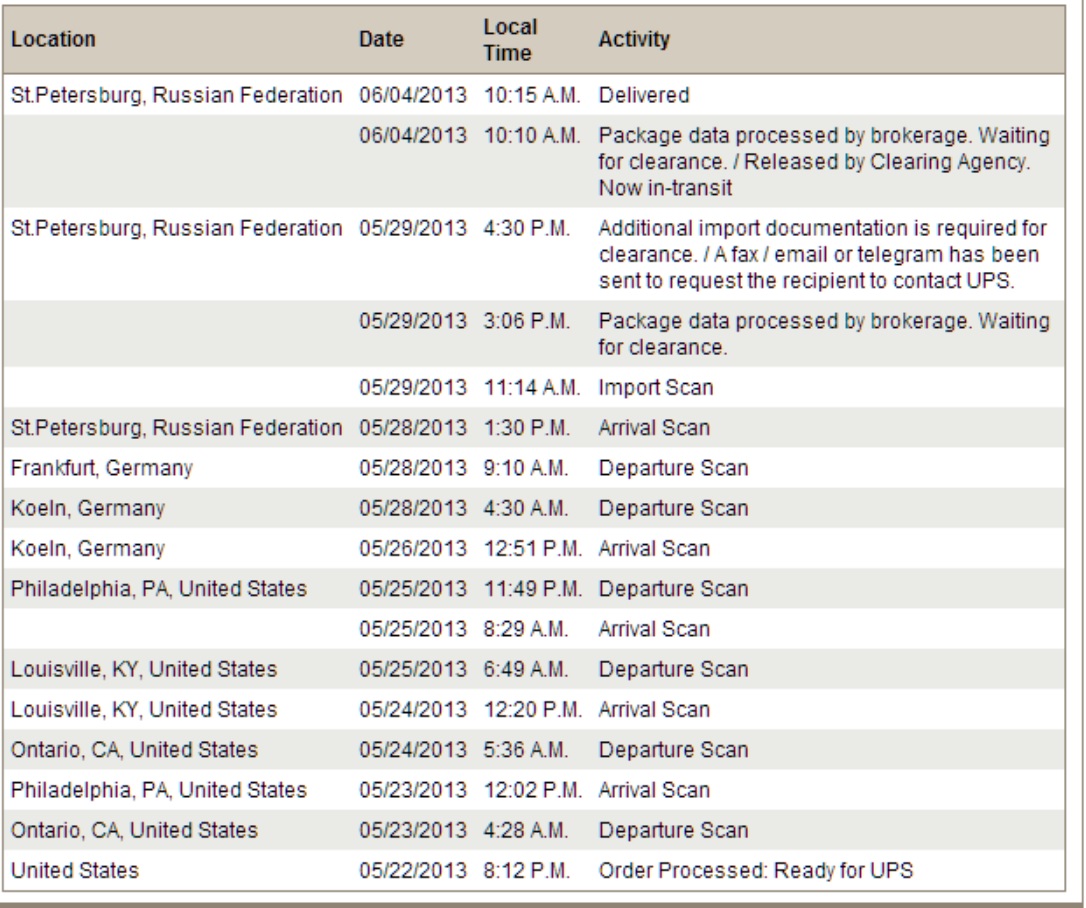1086x908 pixels.
Task: Click the Import Scan activity entry
Action: point(656,388)
